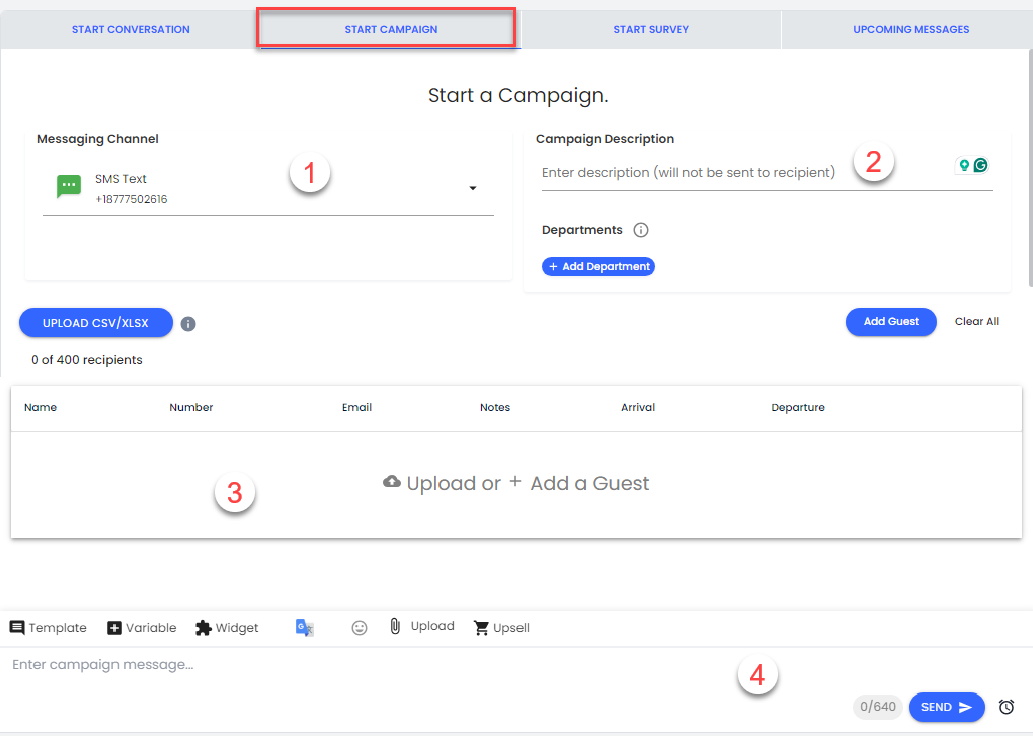
Task: Click the info icon beside Upload CSV/XLSX
Action: point(188,323)
